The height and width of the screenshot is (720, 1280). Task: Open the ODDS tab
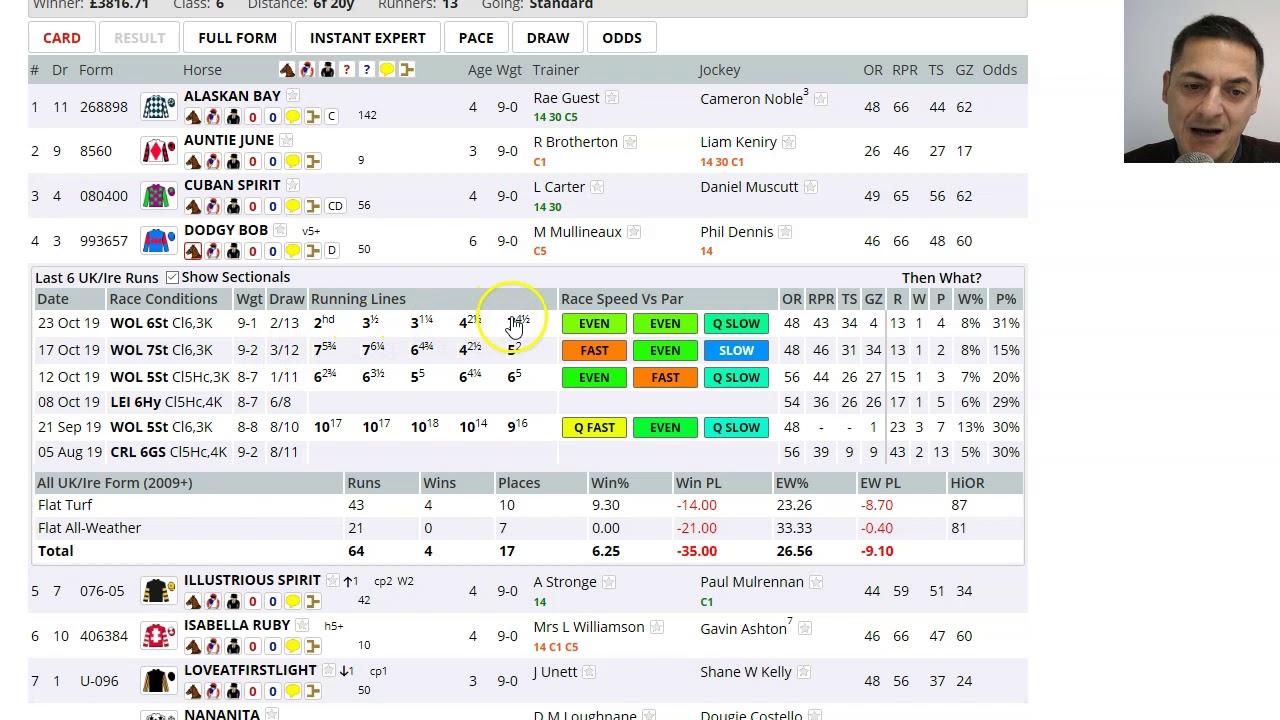pyautogui.click(x=622, y=38)
